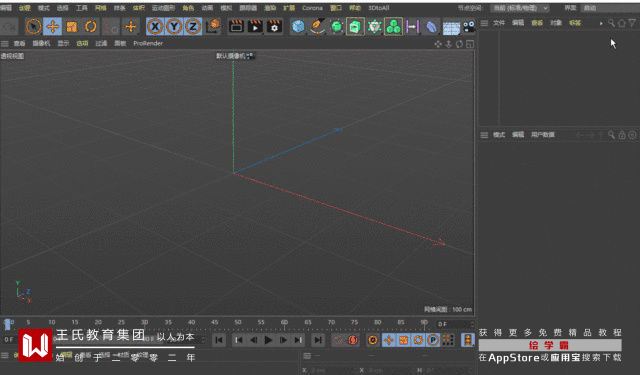Click frame 60 on timeline ruler
The image size is (640, 375).
pos(284,323)
